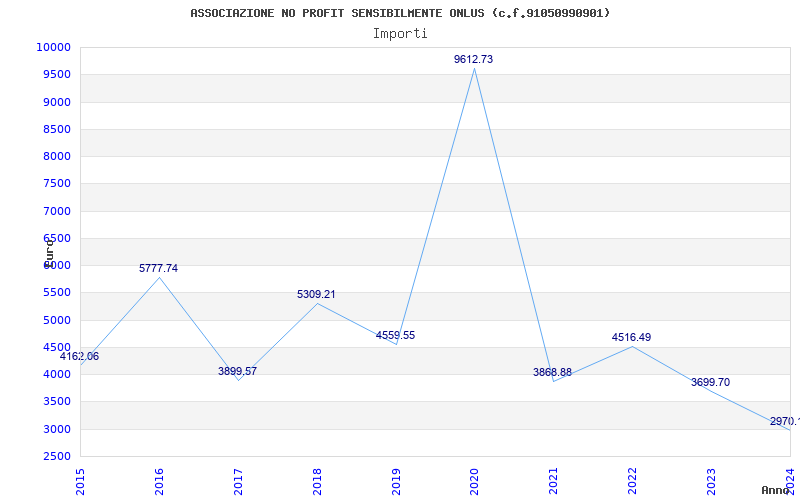This screenshot has height=500, width=800.
Task: Click the 2019 x-axis year label
Action: pyautogui.click(x=396, y=482)
